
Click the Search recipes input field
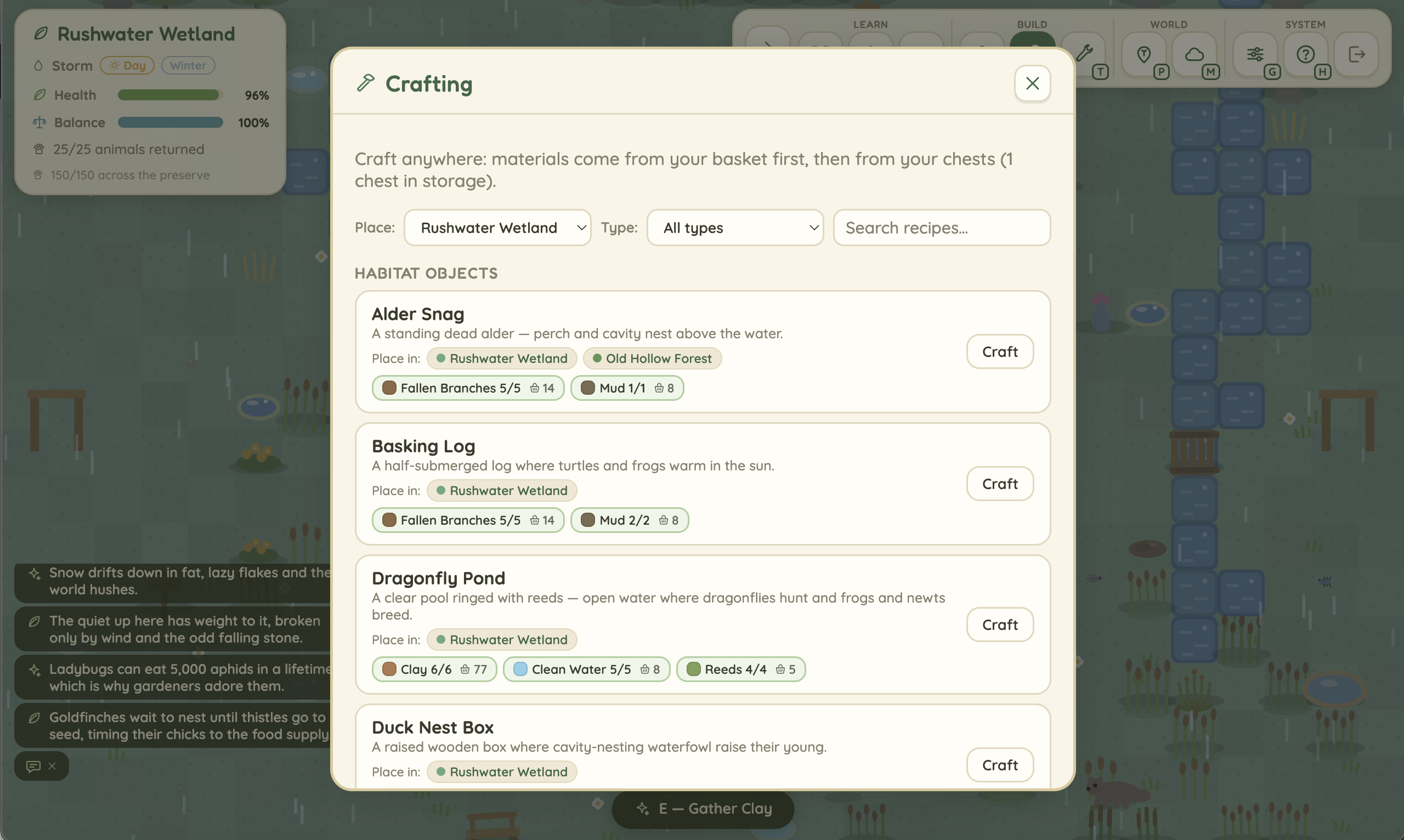point(942,228)
